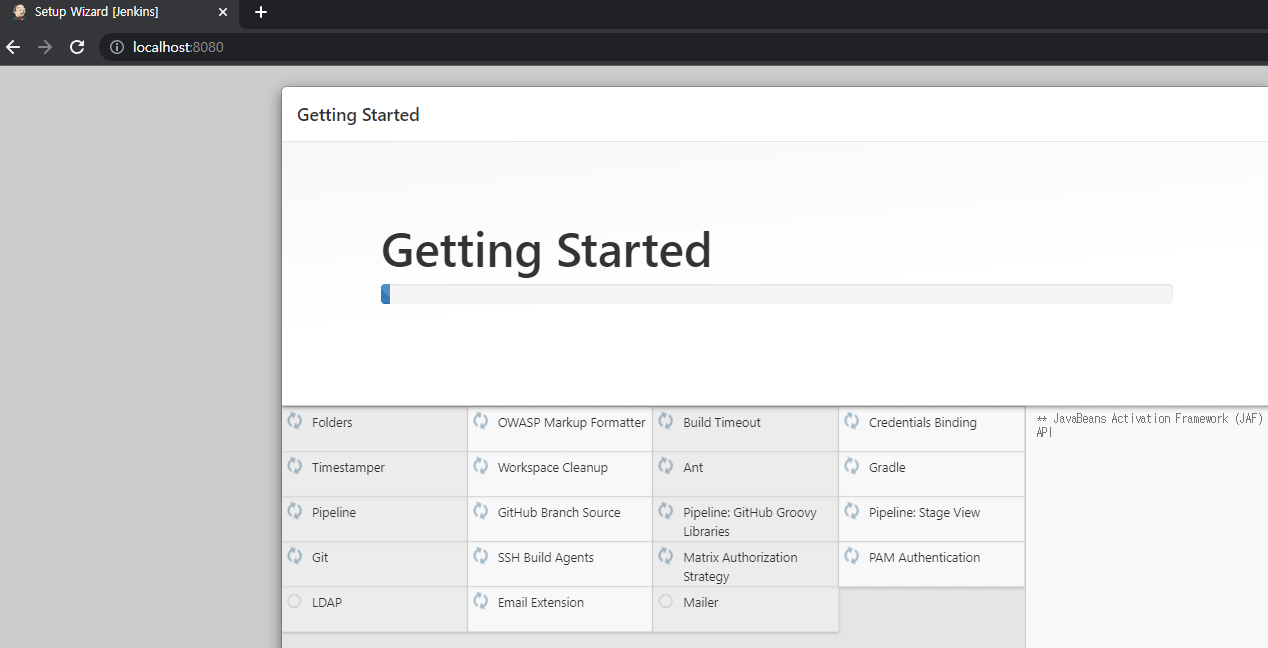Viewport: 1268px width, 648px height.
Task: Click the OWASP Markup Formatter label
Action: pyautogui.click(x=572, y=423)
